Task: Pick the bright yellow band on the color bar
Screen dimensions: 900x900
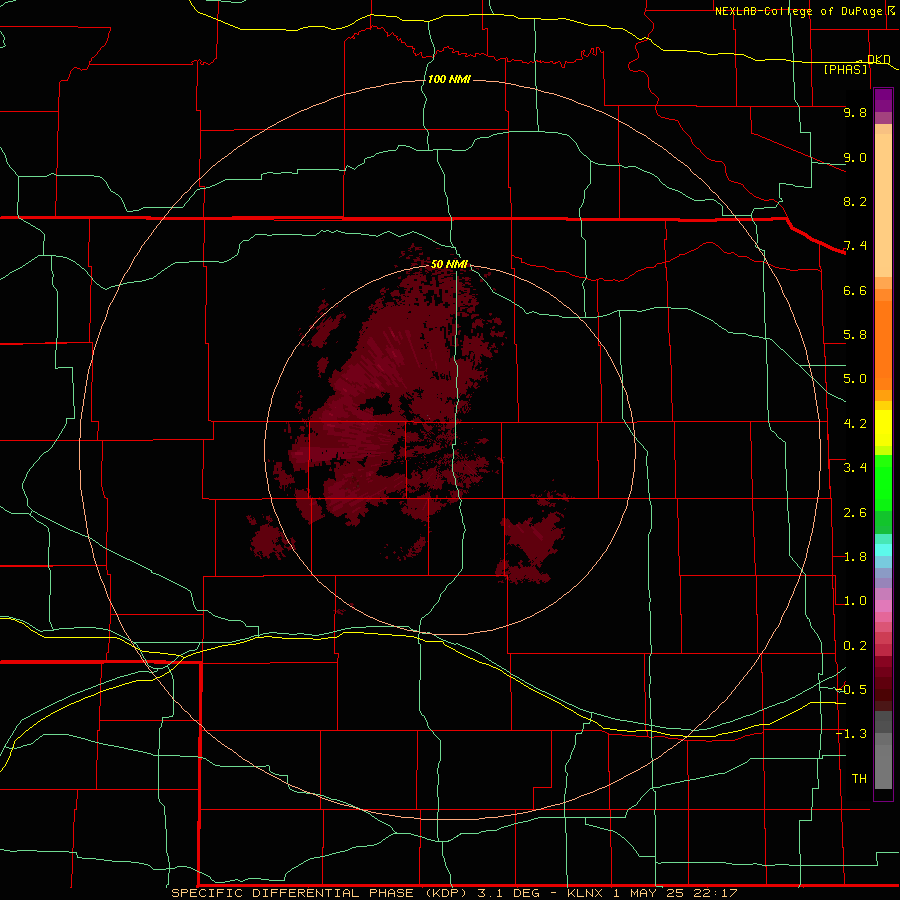Action: [883, 428]
